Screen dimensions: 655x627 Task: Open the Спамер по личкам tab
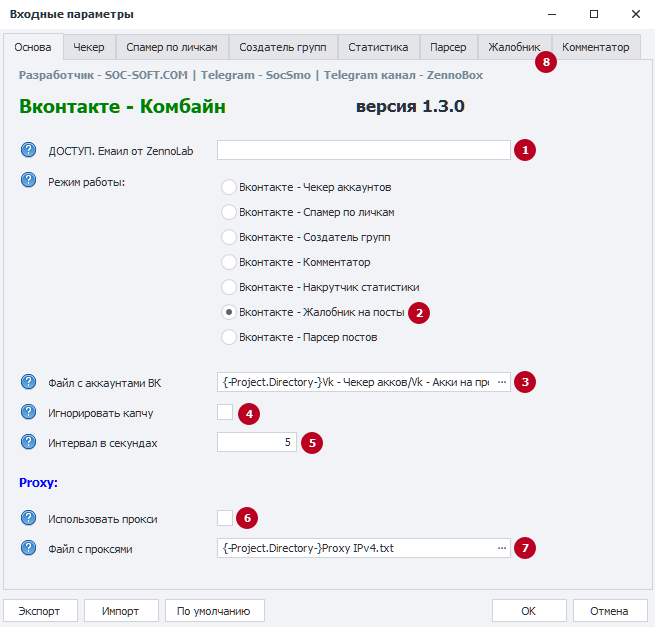172,47
